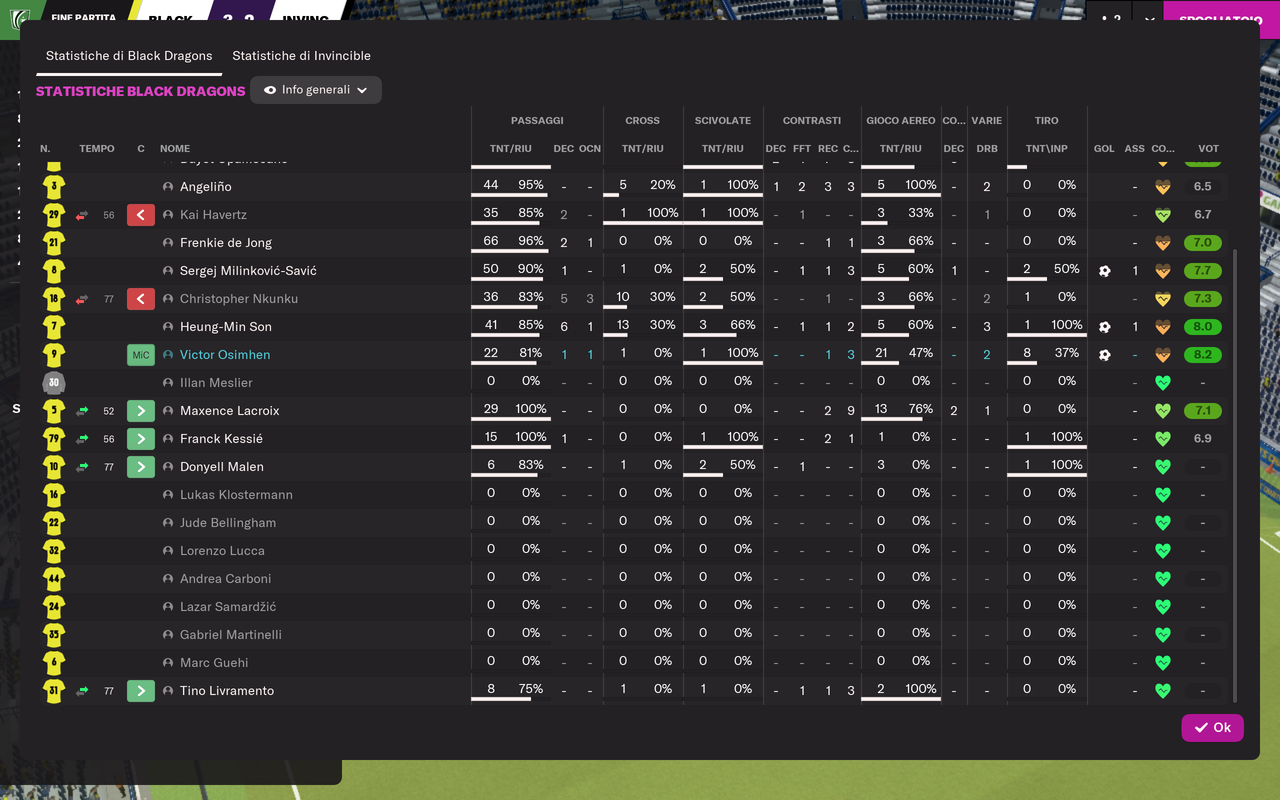Image resolution: width=1280 pixels, height=800 pixels.
Task: Click Kai Havertz substituted-off arrow icon
Action: [141, 215]
